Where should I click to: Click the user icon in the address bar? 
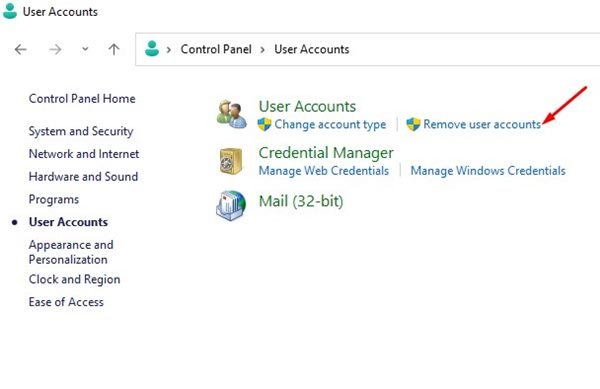click(152, 49)
